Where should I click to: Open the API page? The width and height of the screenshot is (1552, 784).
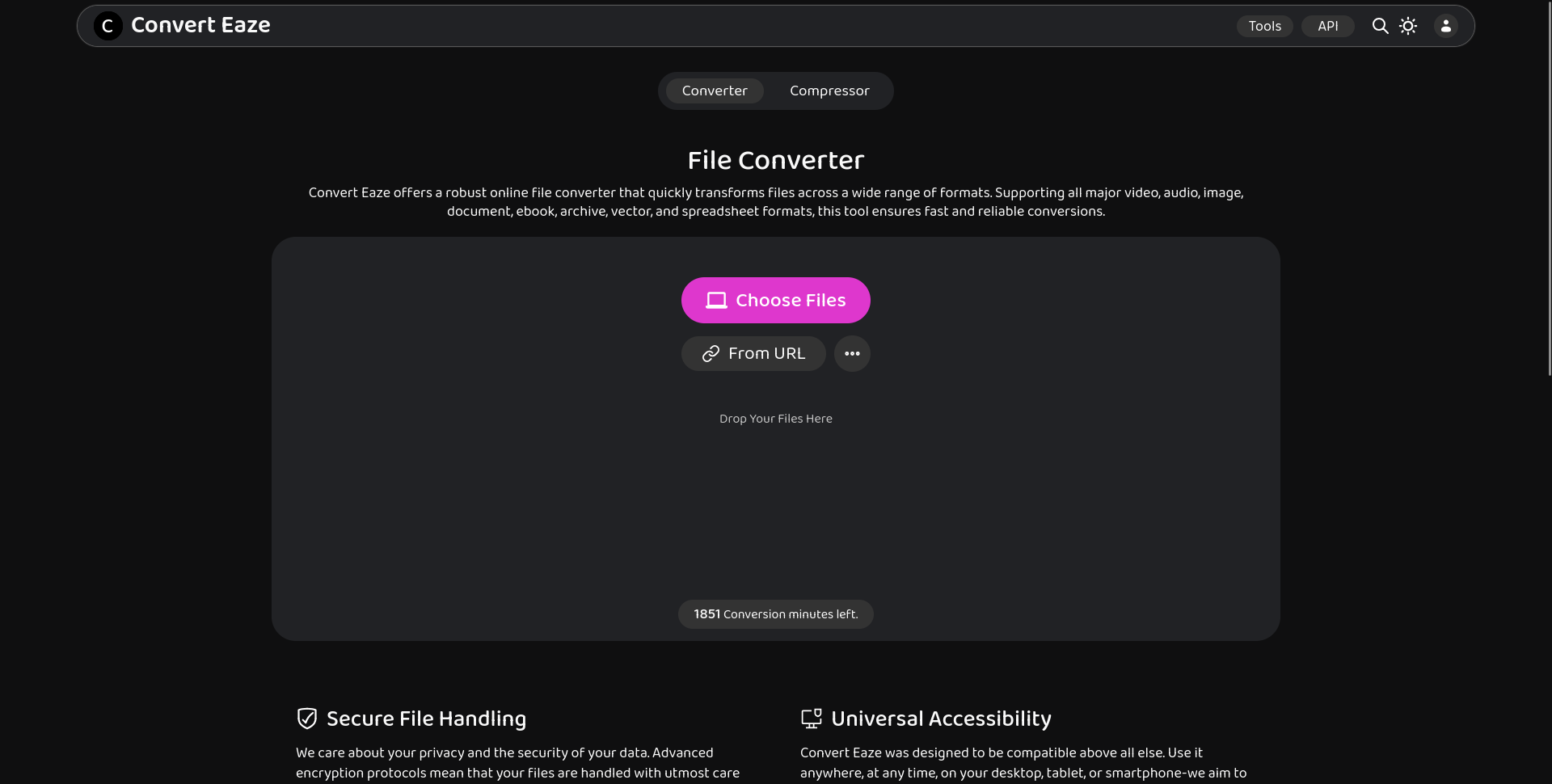point(1328,26)
